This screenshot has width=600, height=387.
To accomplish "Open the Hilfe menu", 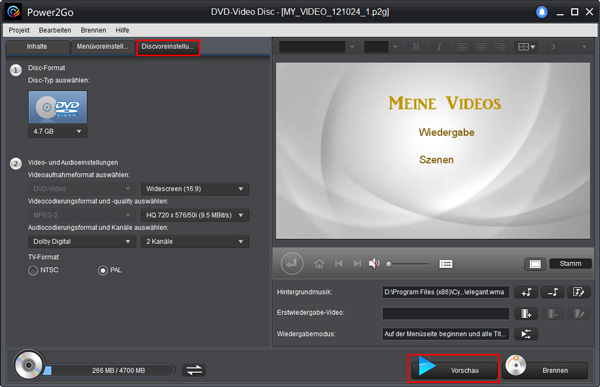I will (122, 30).
